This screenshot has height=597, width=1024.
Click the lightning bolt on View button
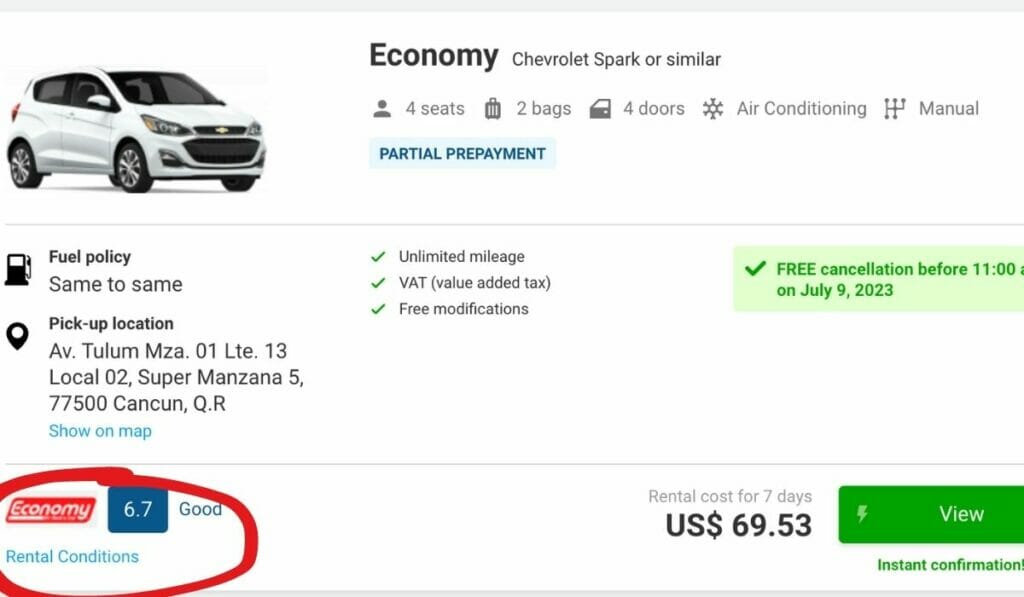point(862,514)
